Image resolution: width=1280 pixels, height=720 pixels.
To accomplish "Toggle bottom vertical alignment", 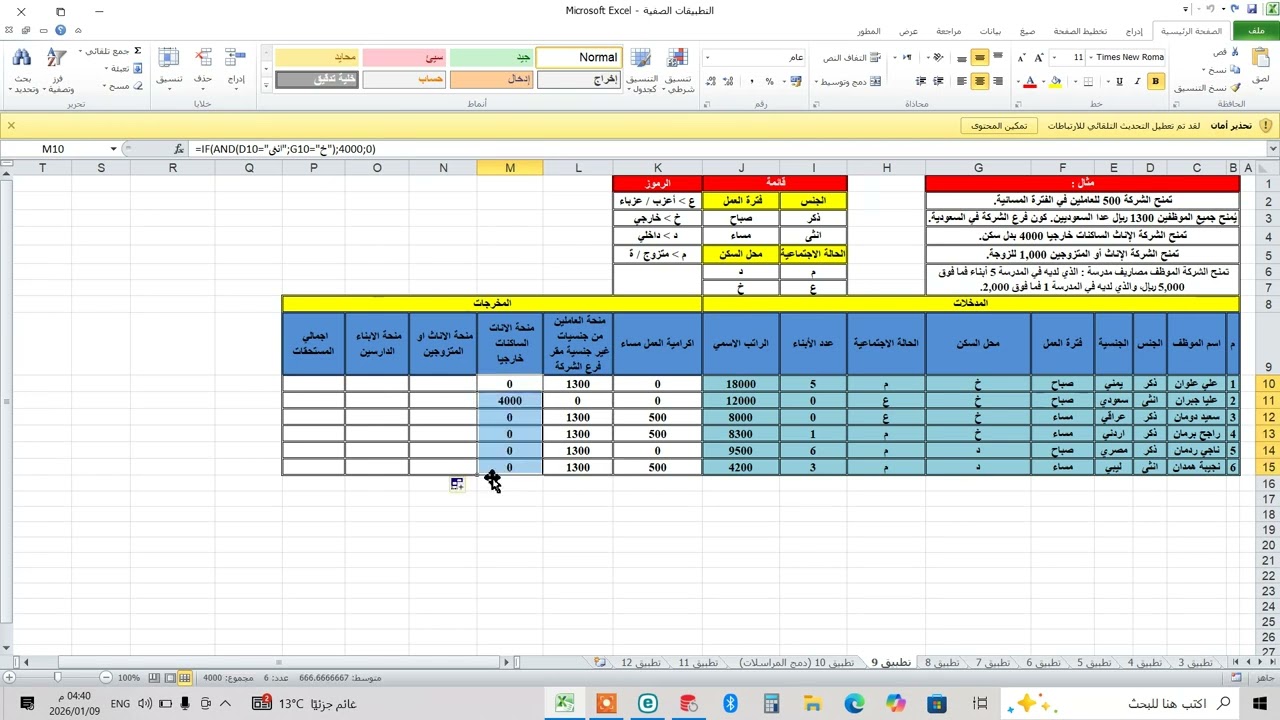I will click(961, 57).
